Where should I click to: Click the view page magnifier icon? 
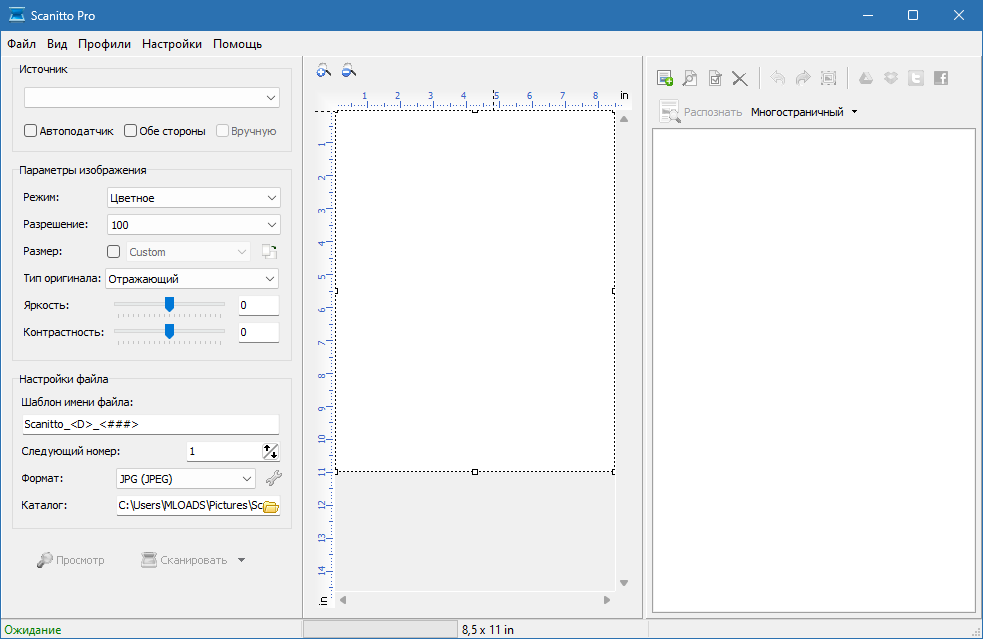pyautogui.click(x=690, y=78)
